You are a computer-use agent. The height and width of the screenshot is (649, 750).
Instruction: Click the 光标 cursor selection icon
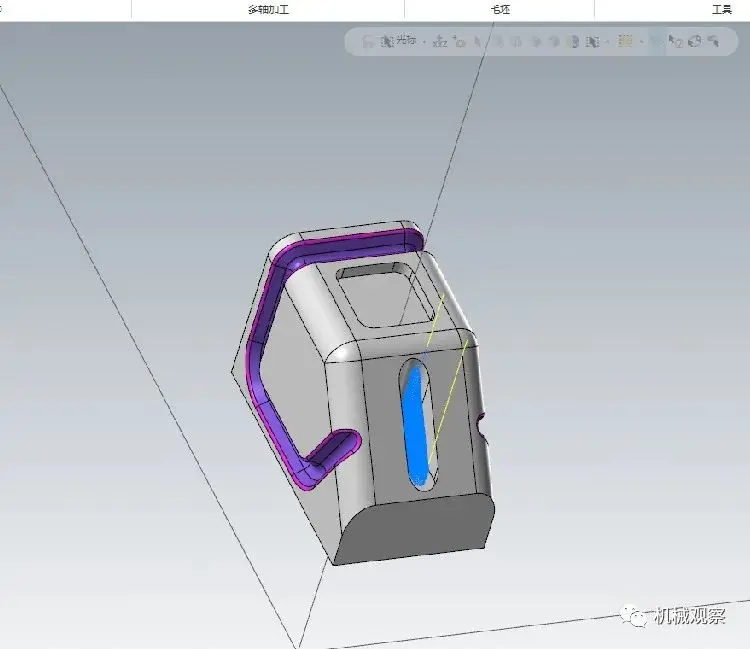(387, 42)
